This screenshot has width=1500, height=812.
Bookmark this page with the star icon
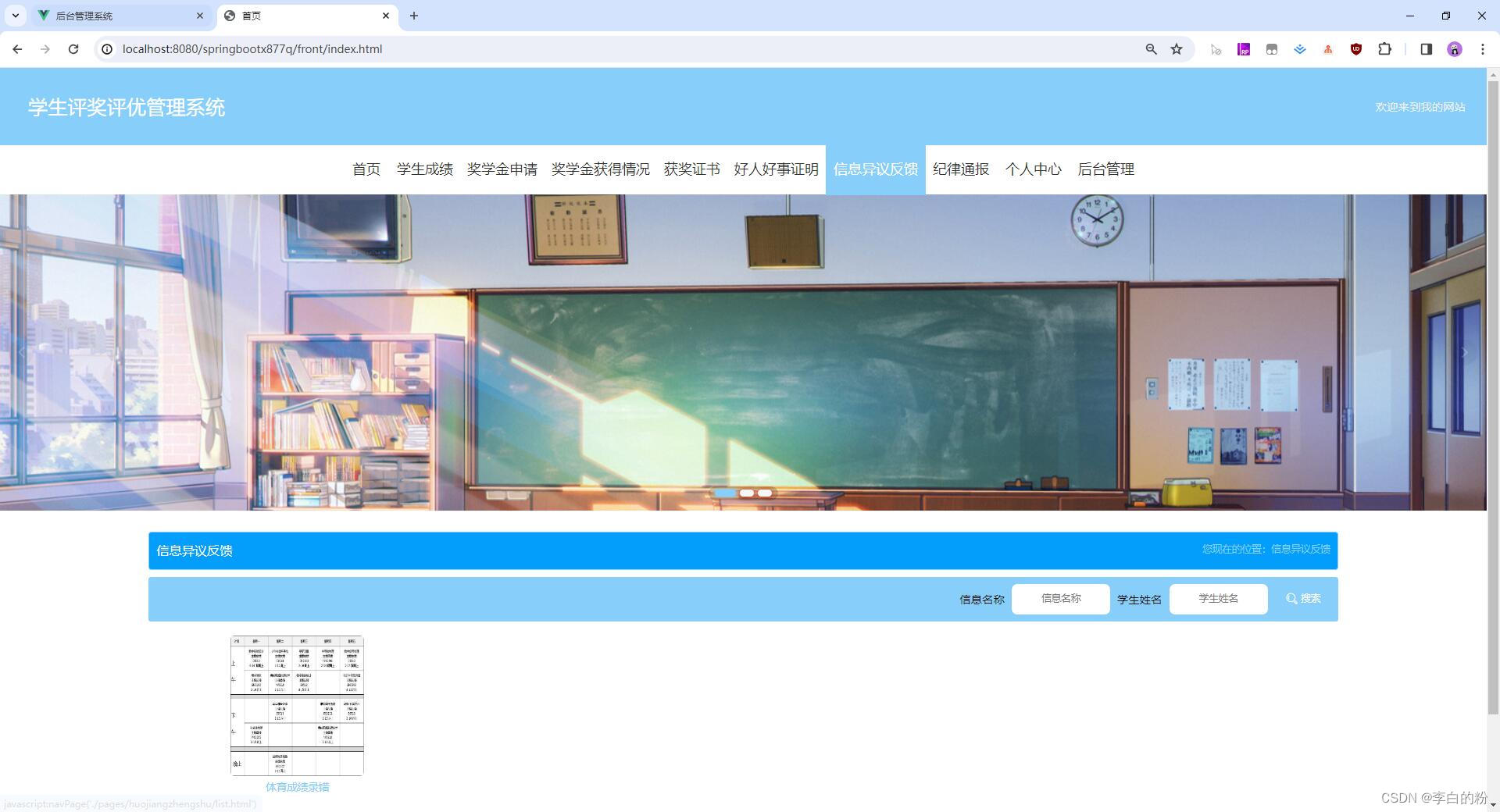pyautogui.click(x=1177, y=49)
